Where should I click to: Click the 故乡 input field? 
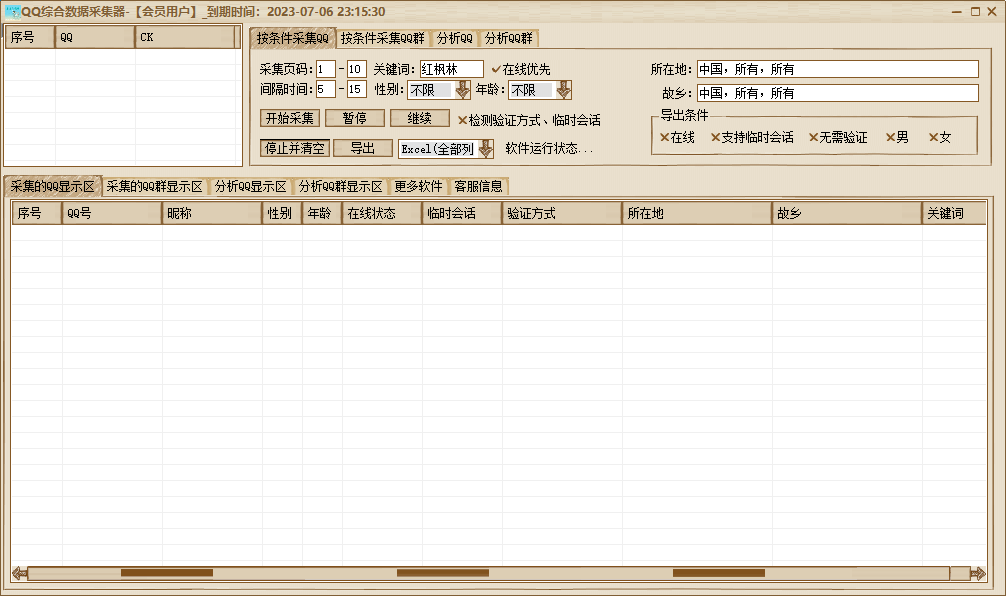838,93
